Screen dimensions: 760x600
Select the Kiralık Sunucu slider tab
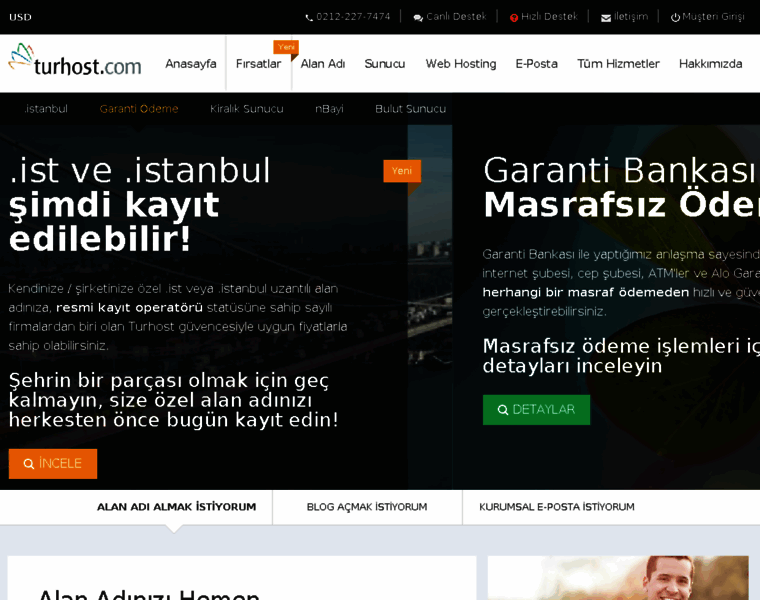[x=247, y=109]
